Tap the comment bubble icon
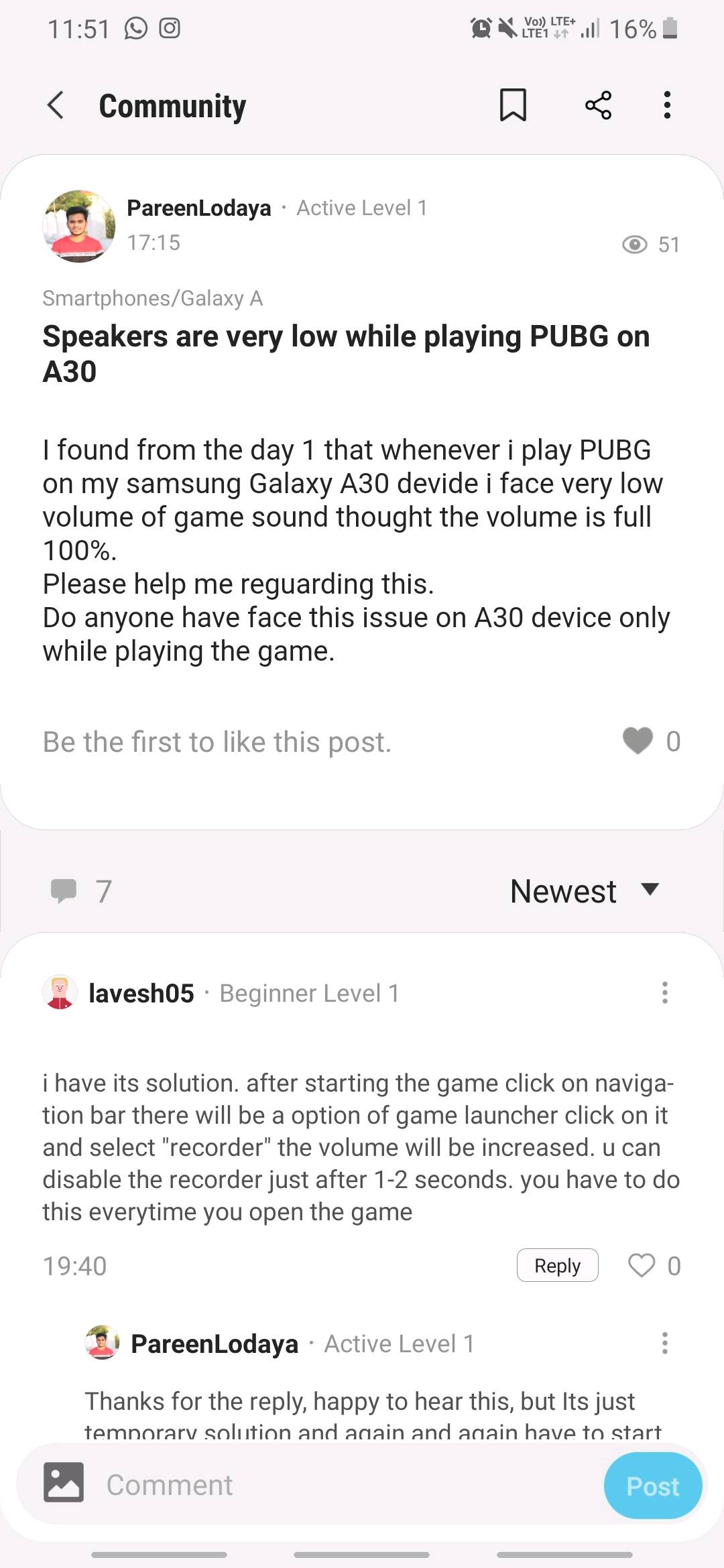 (x=64, y=891)
